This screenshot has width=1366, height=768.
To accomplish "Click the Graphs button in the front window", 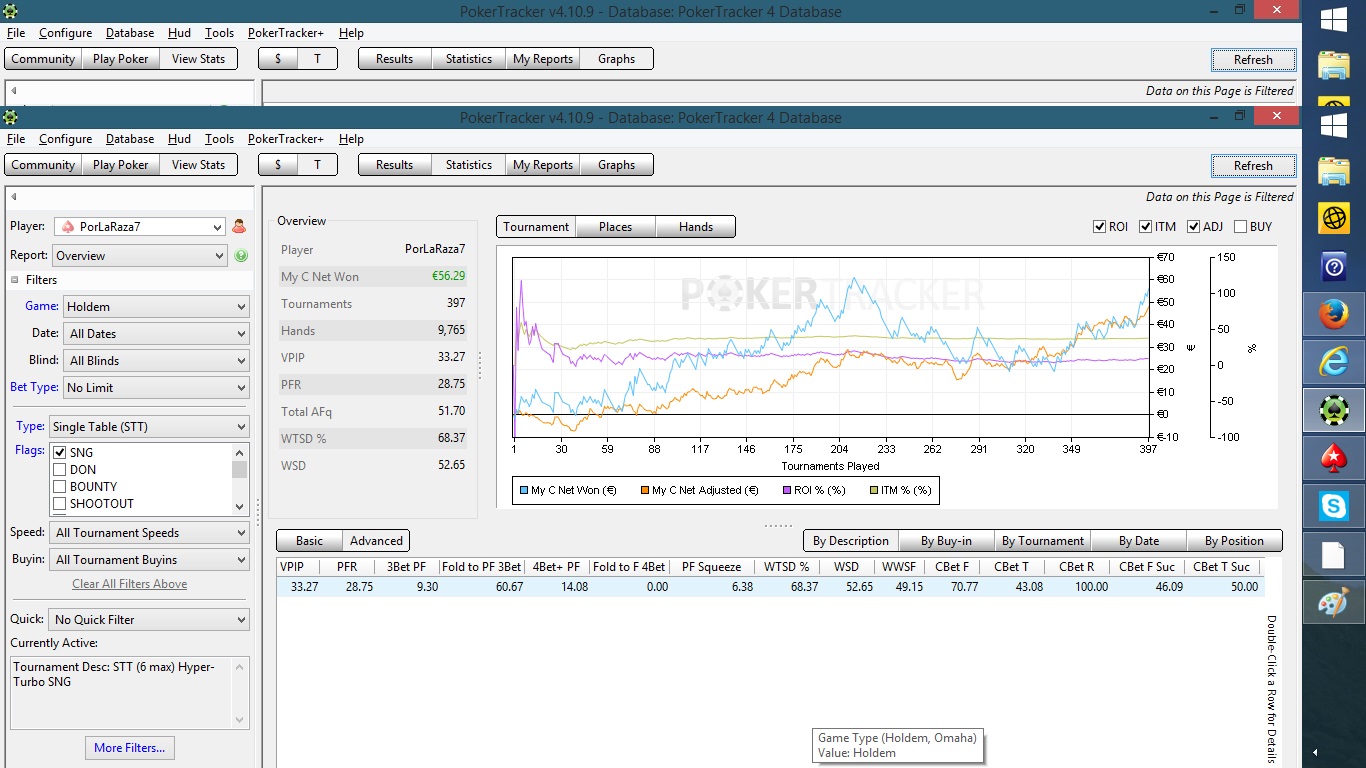I will click(616, 165).
